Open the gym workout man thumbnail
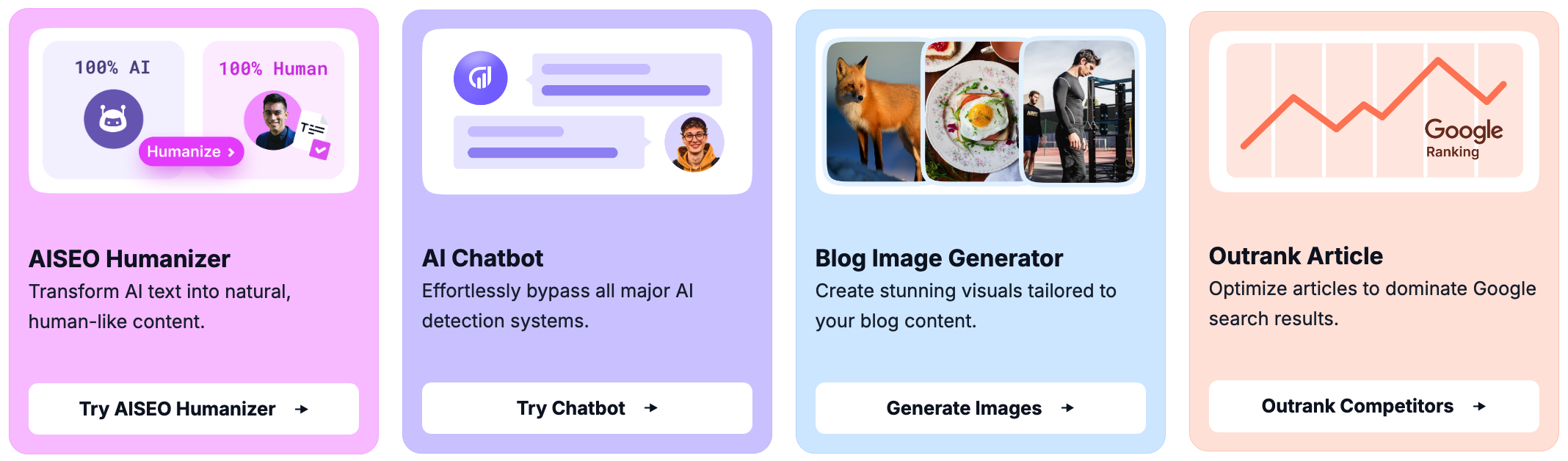Image resolution: width=1568 pixels, height=461 pixels. [1078, 112]
